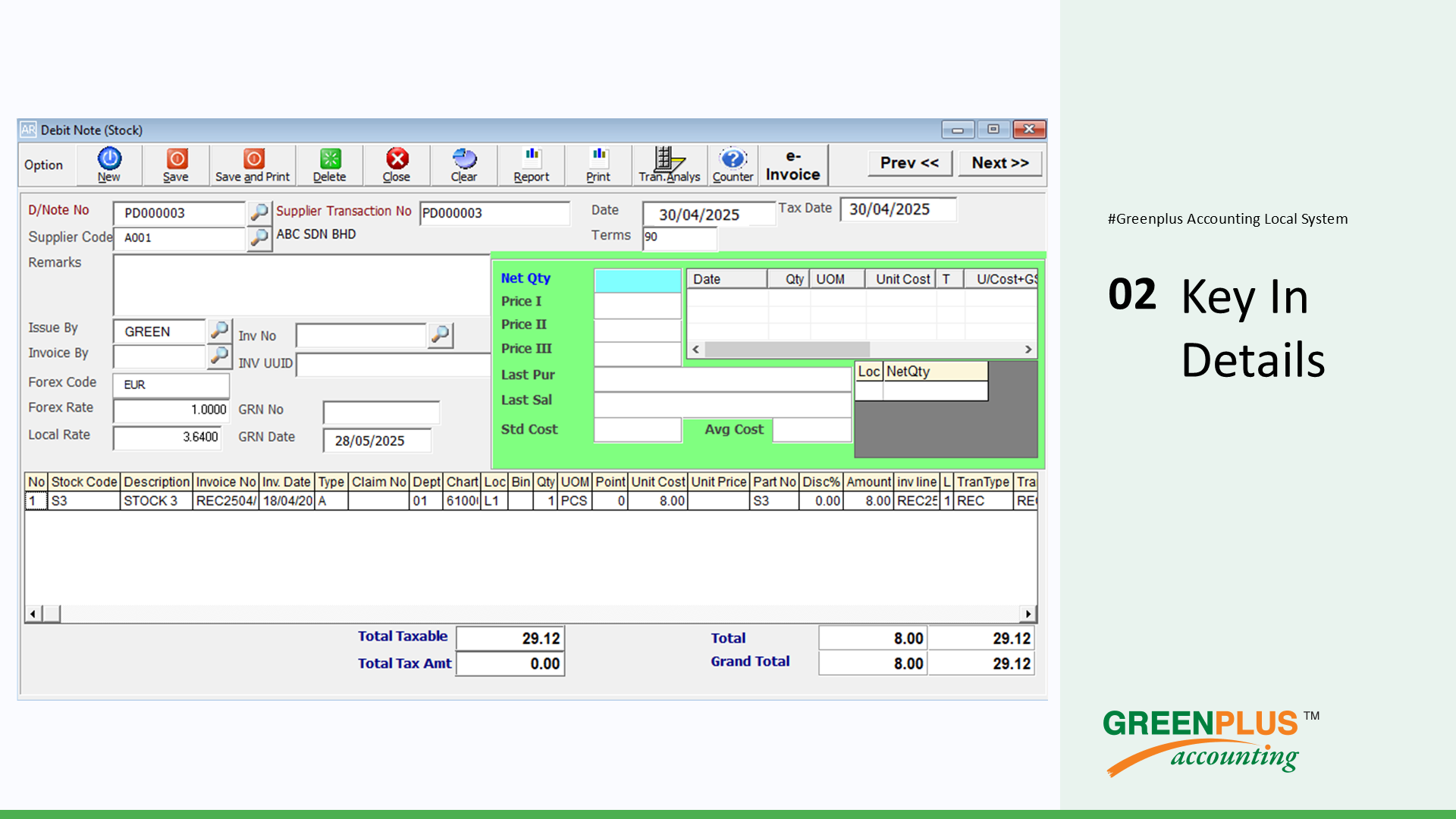Click the Description cell STOCK 3
The height and width of the screenshot is (819, 1456).
[156, 500]
